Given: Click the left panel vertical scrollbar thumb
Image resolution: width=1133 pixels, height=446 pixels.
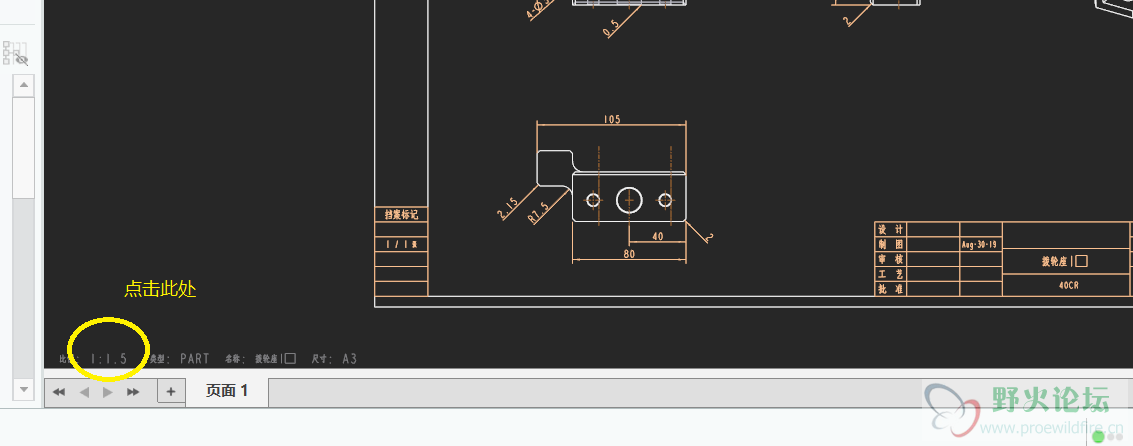Looking at the screenshot, I should coord(24,147).
